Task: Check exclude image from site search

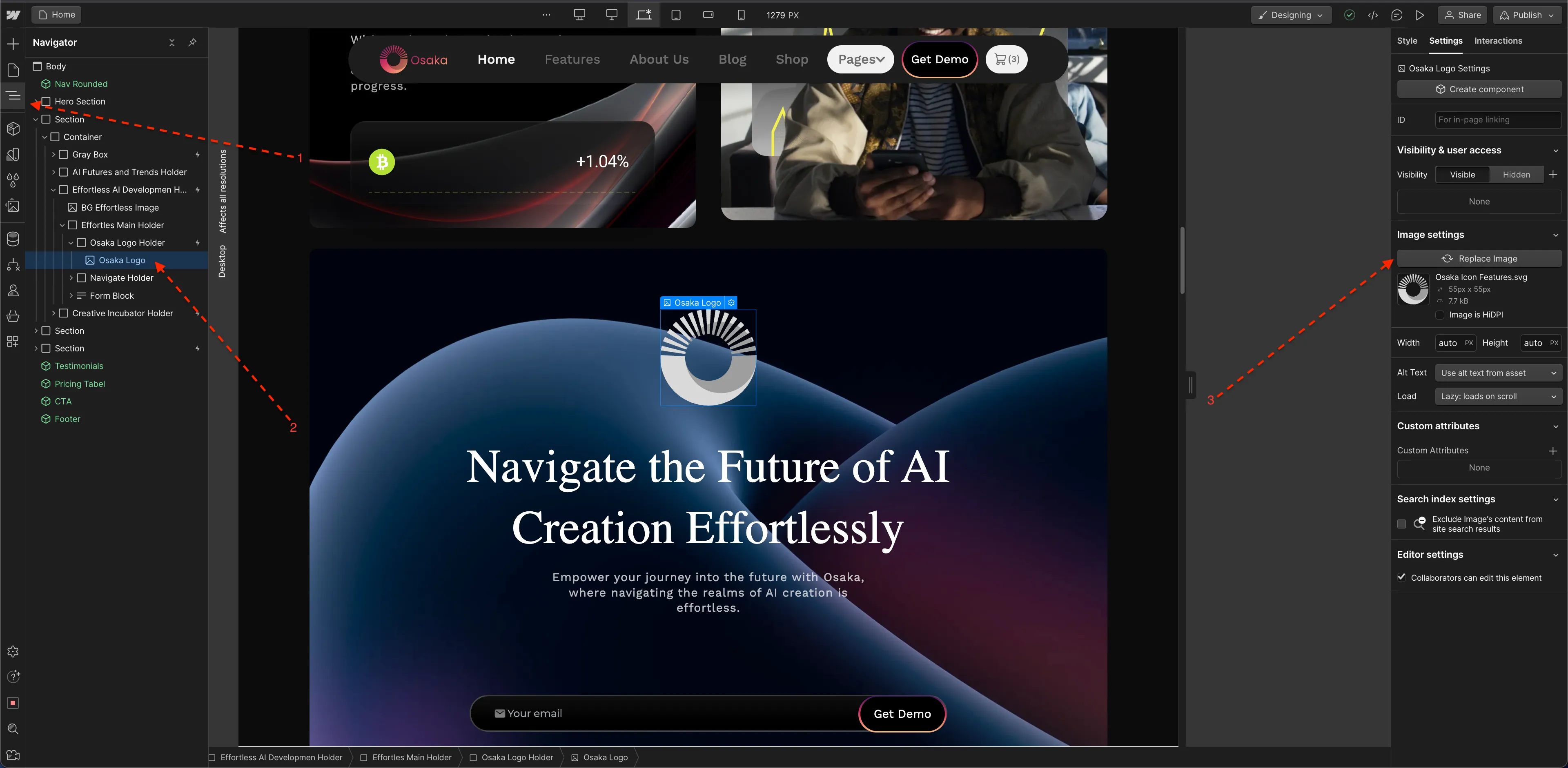Action: tap(1401, 524)
